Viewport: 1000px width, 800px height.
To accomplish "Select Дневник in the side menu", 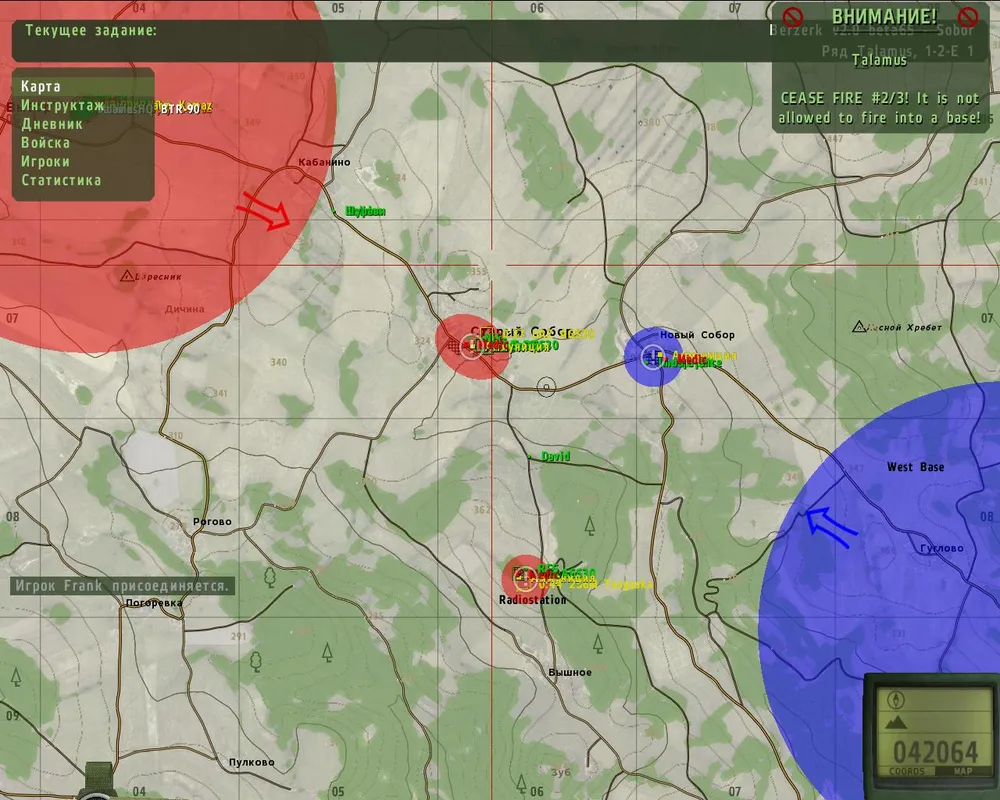I will [x=52, y=124].
